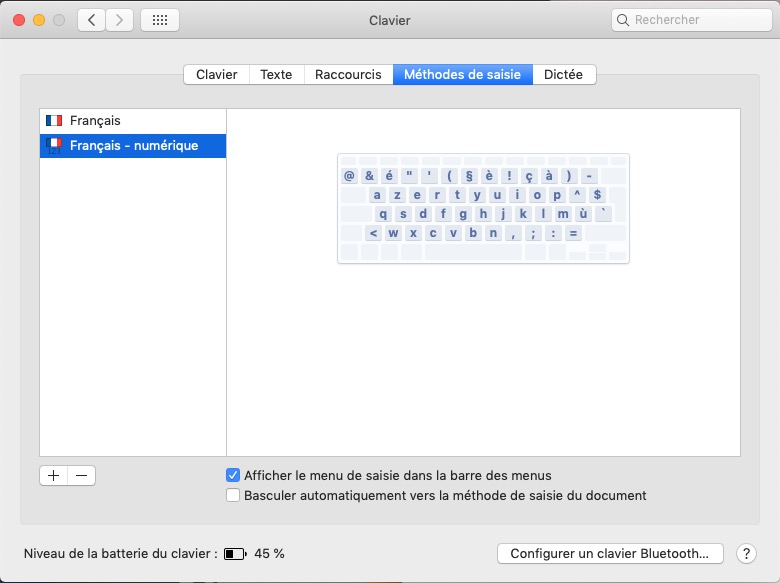This screenshot has width=780, height=583.
Task: Remove input source with minus button
Action: [x=82, y=476]
